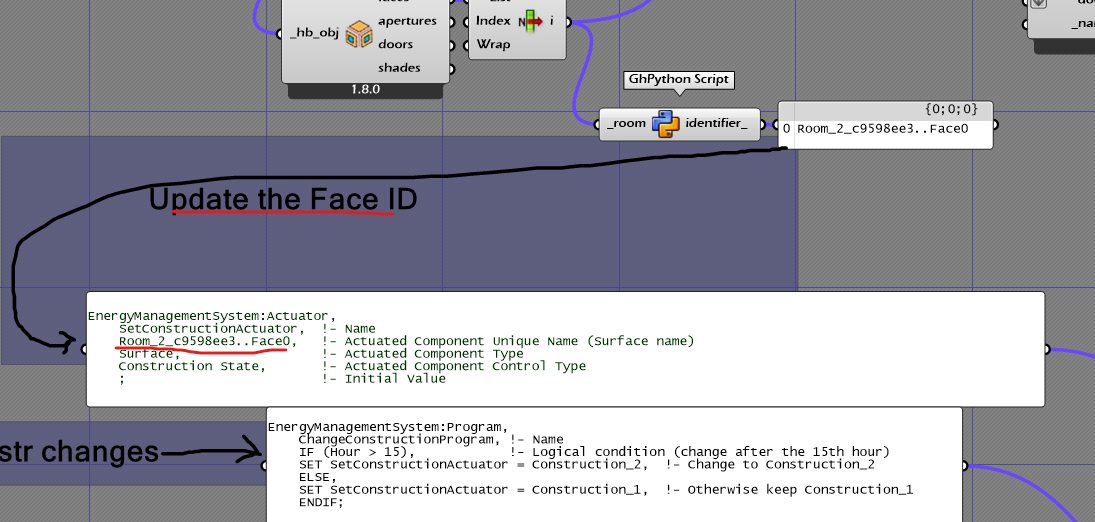The width and height of the screenshot is (1095, 522).
Task: Click the Wrap input of List Item
Action: (x=493, y=44)
